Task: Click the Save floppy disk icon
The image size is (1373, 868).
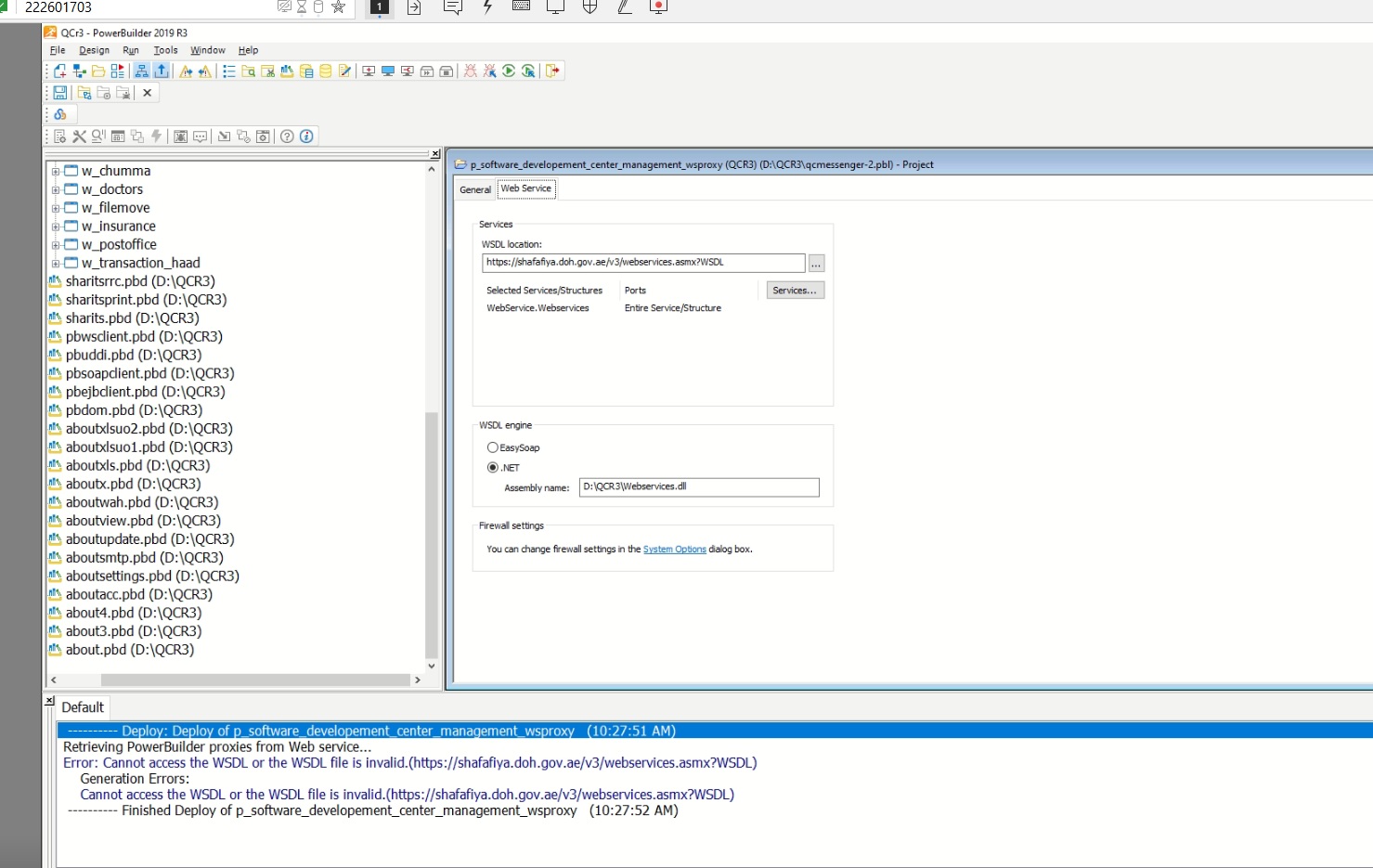Action: point(60,93)
